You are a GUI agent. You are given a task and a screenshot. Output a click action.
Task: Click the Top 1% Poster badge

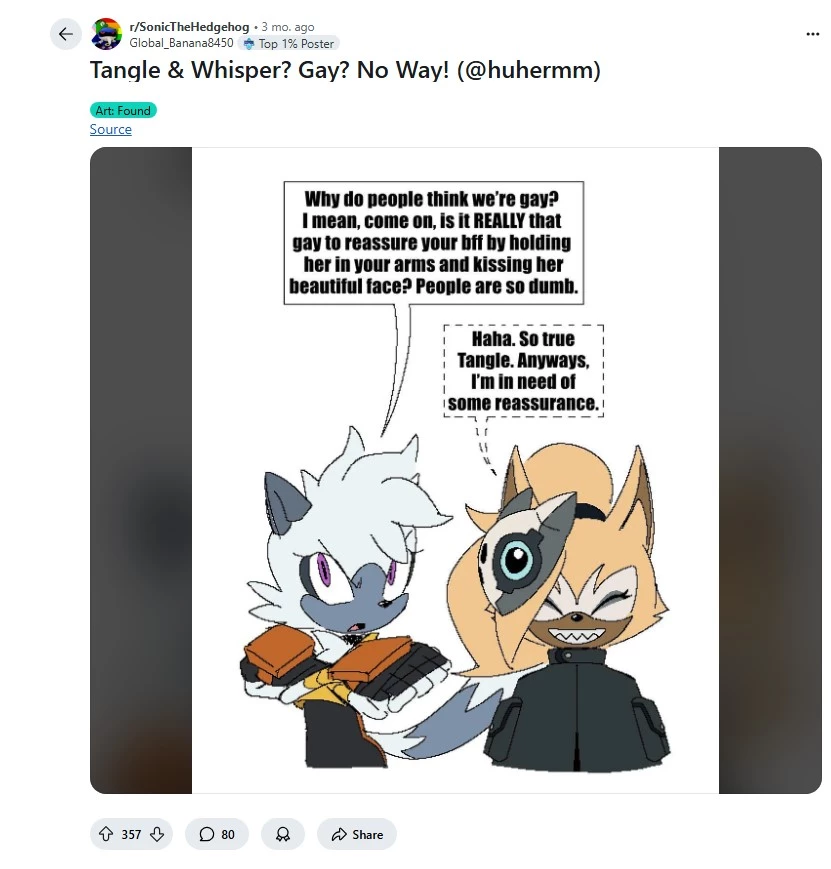point(288,43)
